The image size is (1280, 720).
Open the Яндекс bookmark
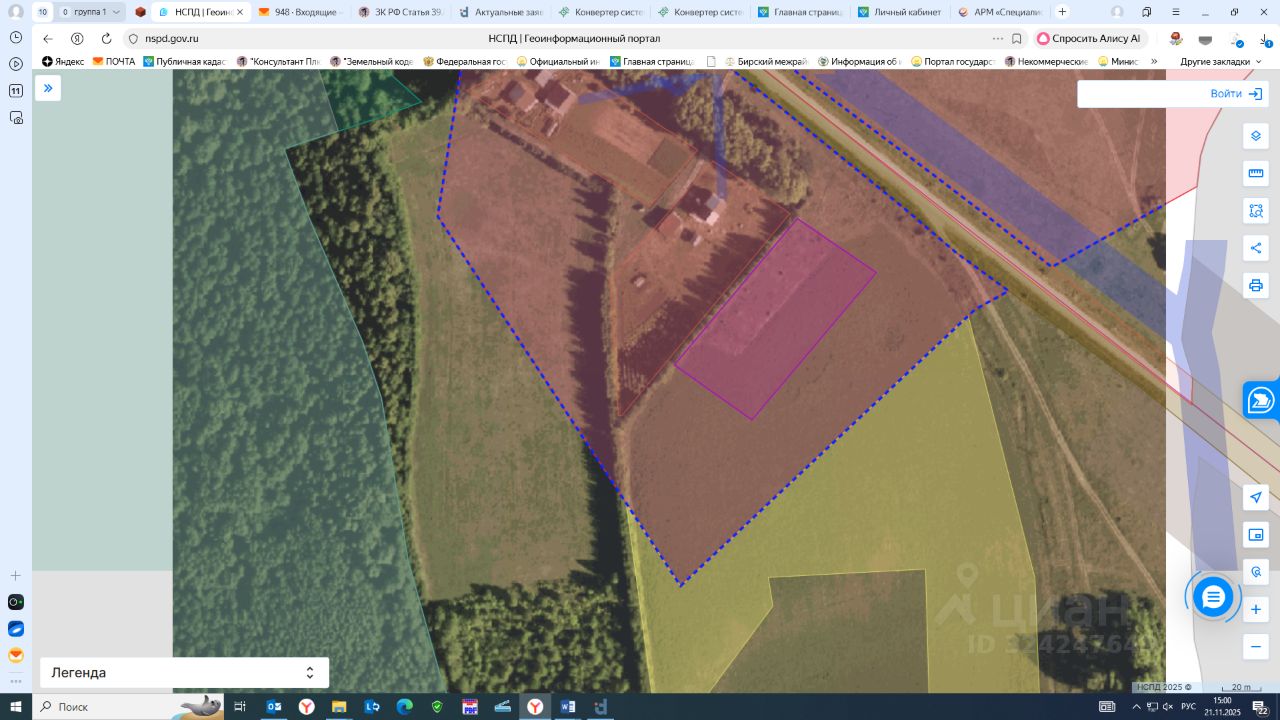[63, 61]
